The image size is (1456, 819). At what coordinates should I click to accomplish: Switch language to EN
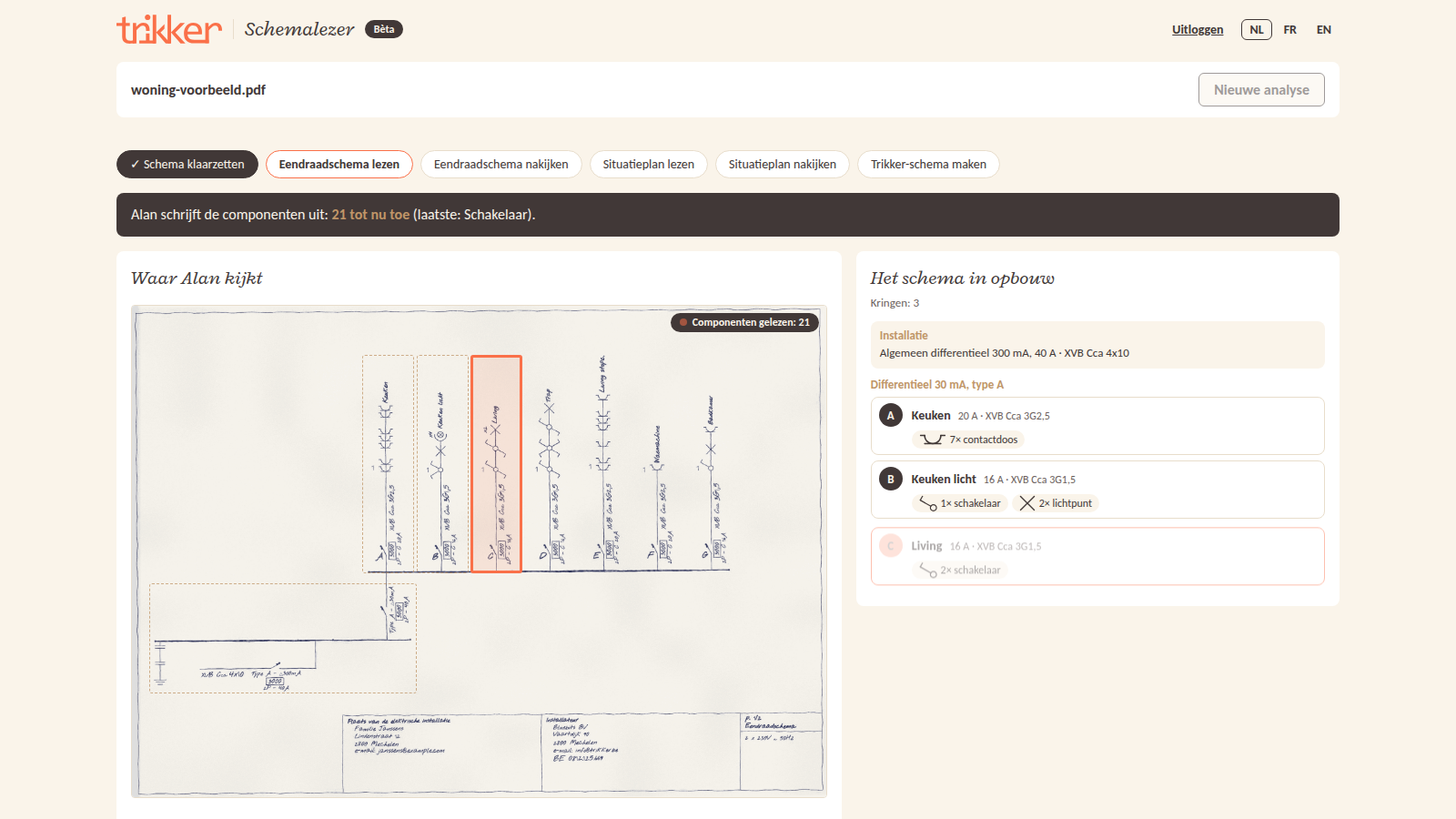pyautogui.click(x=1323, y=30)
